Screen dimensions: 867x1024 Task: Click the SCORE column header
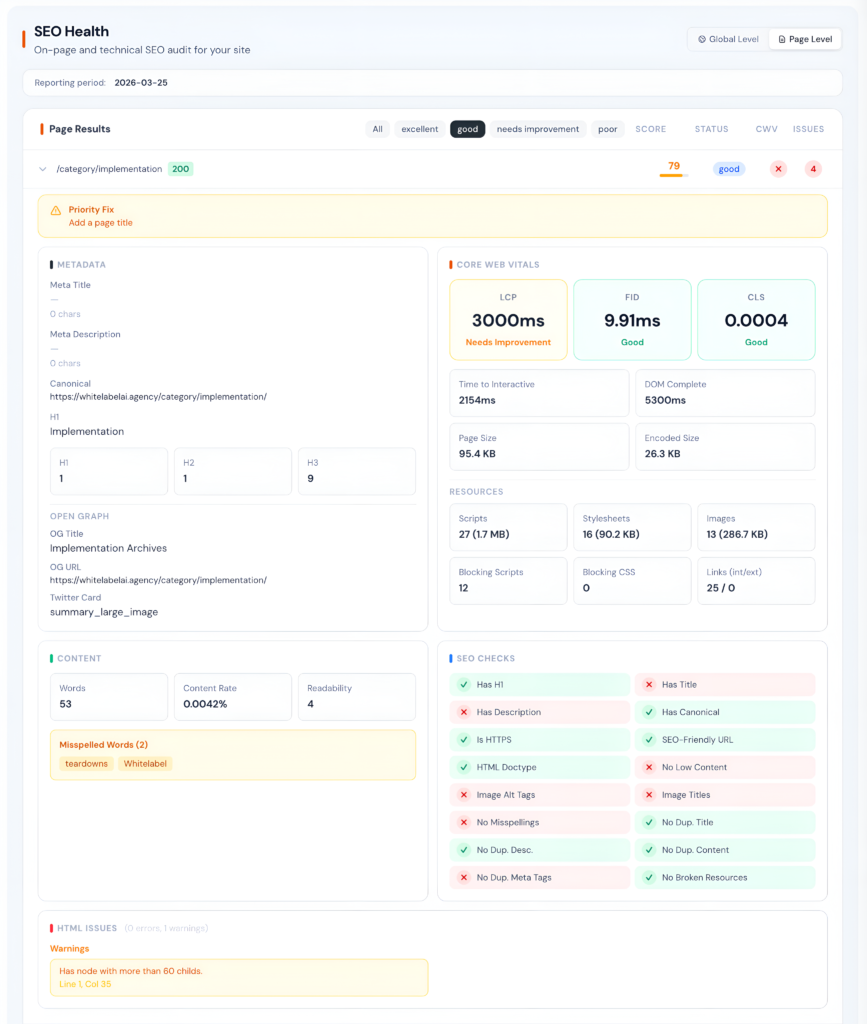(x=650, y=128)
